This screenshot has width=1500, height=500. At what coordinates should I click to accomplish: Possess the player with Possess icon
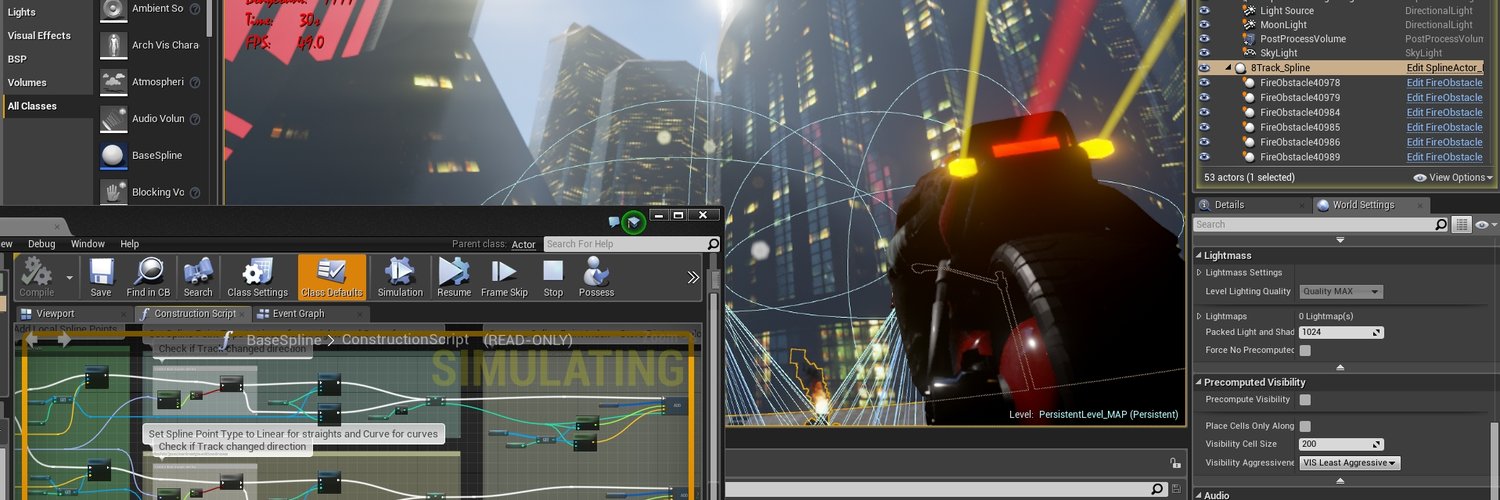(597, 276)
